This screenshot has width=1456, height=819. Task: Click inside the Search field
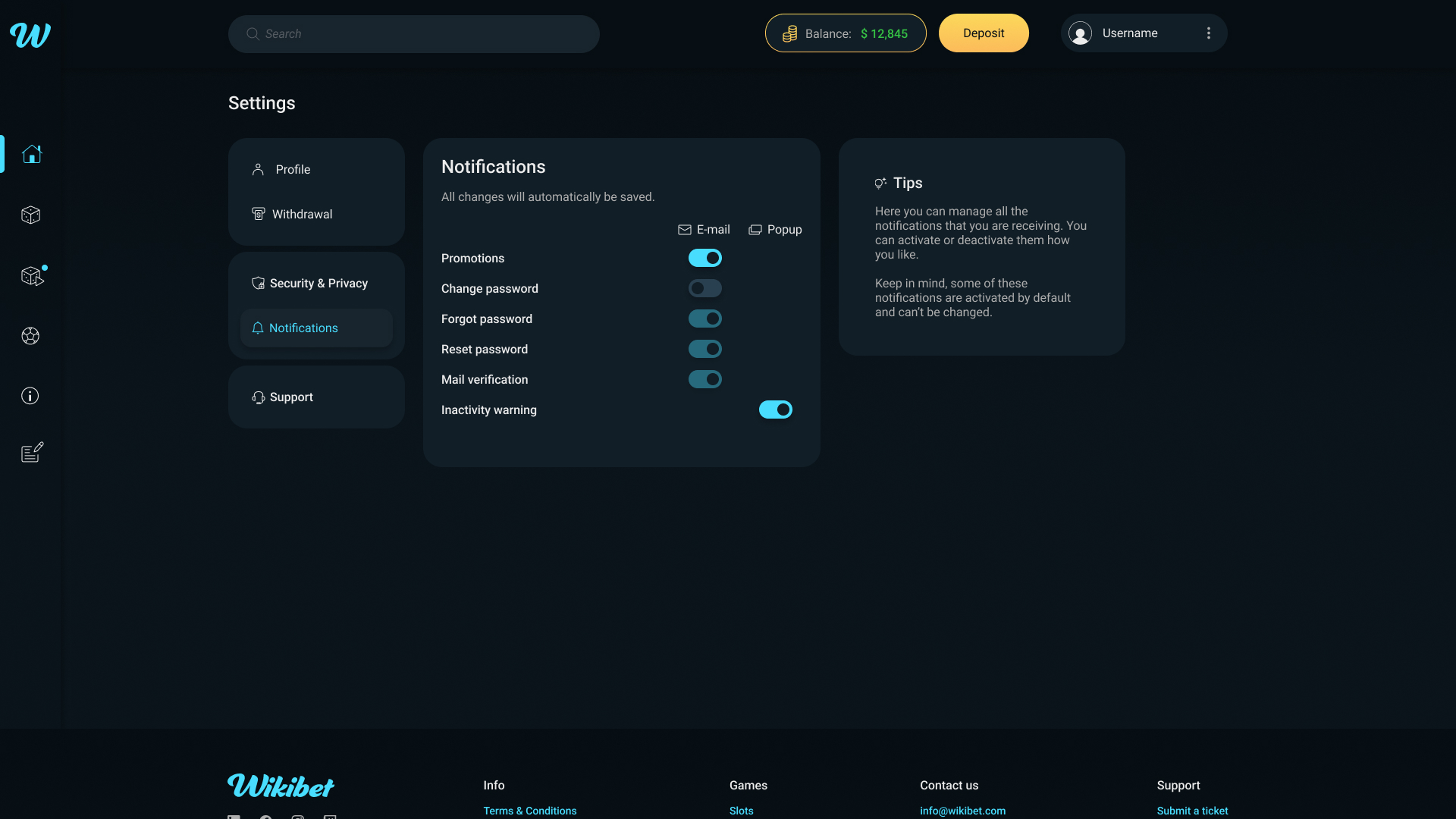click(413, 33)
